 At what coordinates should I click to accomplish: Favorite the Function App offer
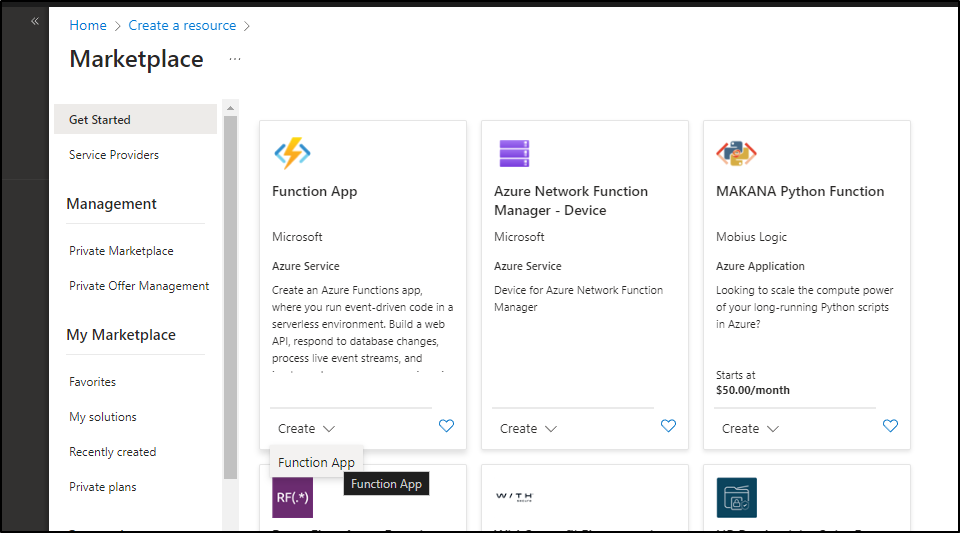point(446,426)
